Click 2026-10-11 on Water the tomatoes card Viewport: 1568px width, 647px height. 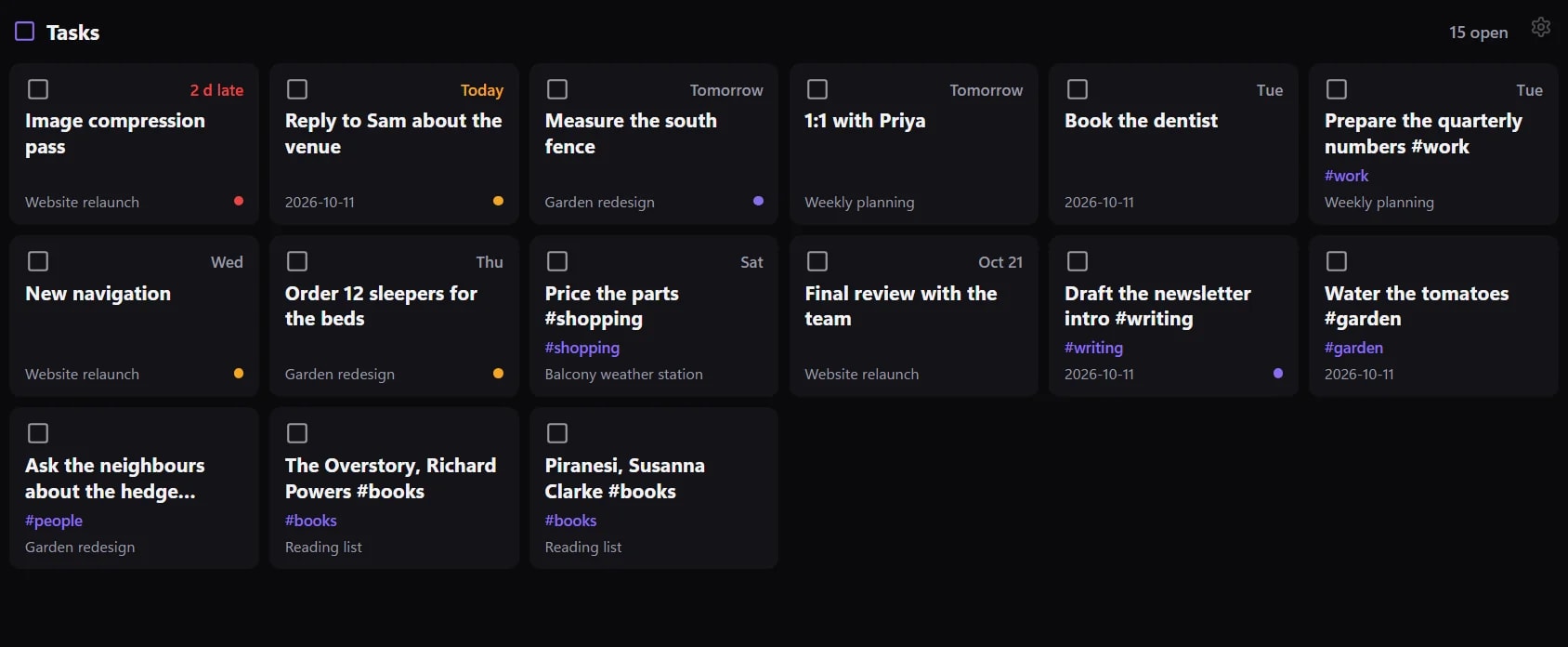click(x=1359, y=374)
